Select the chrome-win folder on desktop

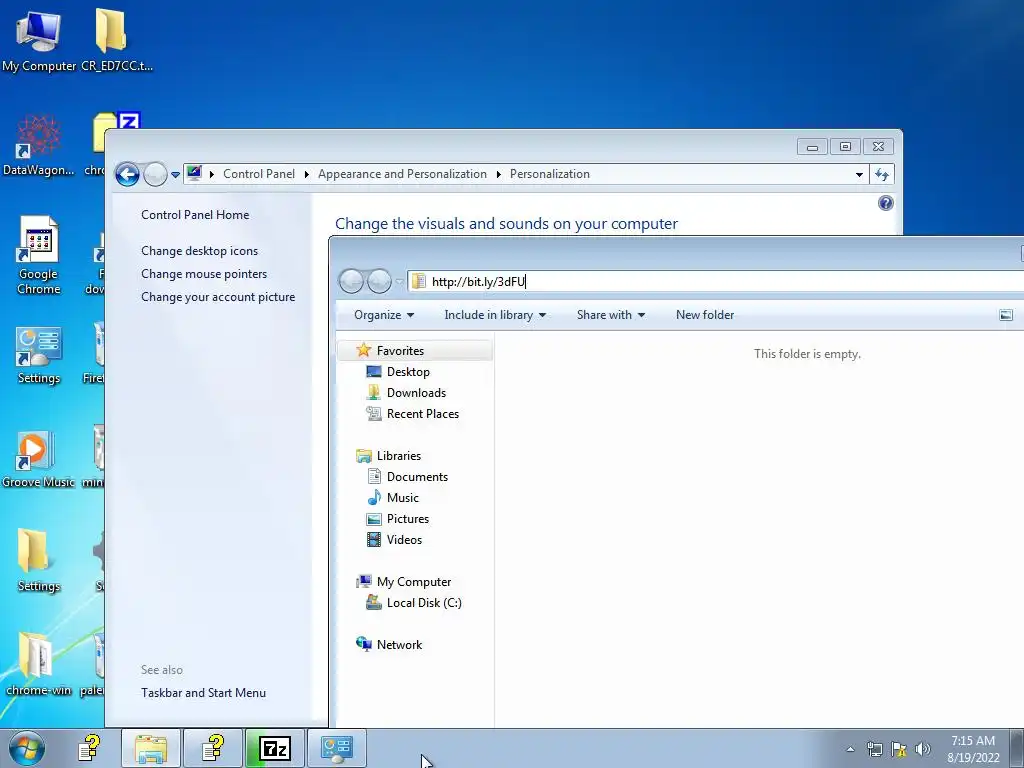click(x=38, y=664)
